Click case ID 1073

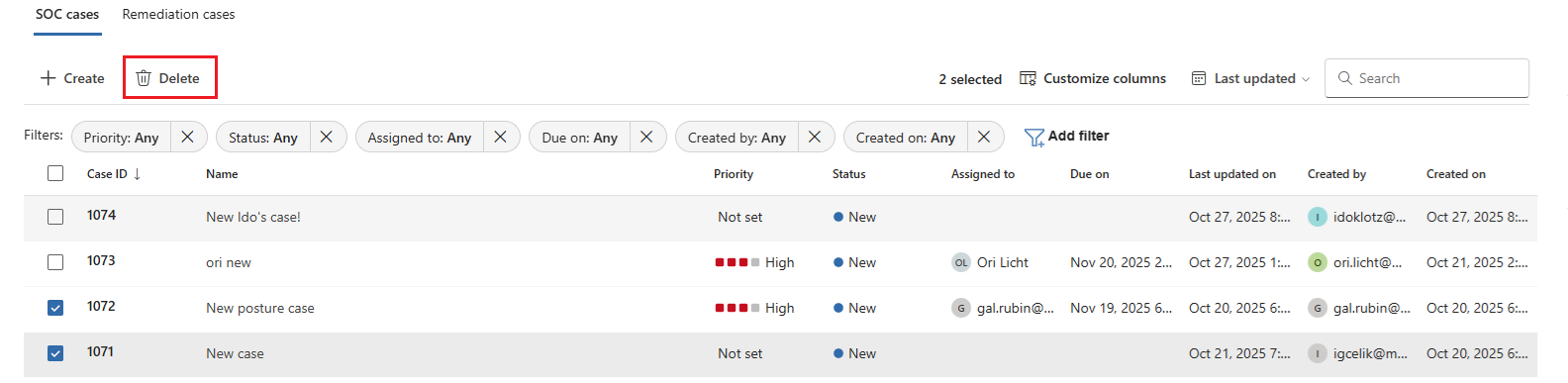pyautogui.click(x=101, y=260)
